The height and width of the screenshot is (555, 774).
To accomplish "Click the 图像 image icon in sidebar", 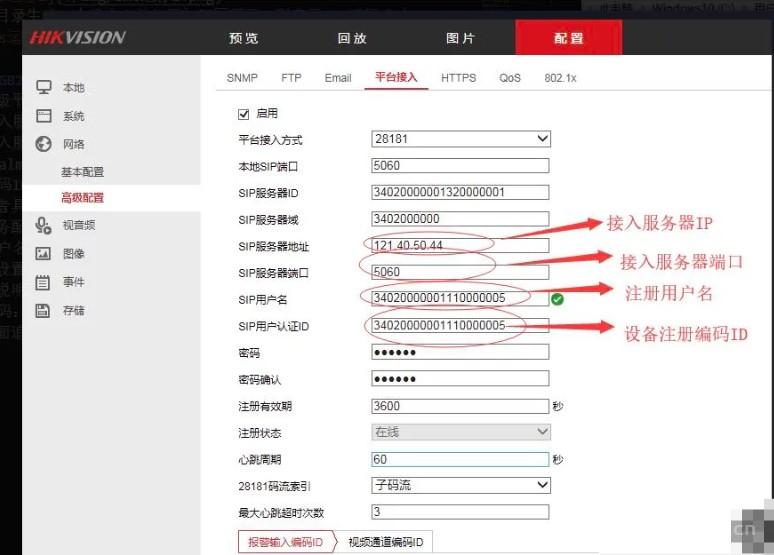I will [44, 253].
